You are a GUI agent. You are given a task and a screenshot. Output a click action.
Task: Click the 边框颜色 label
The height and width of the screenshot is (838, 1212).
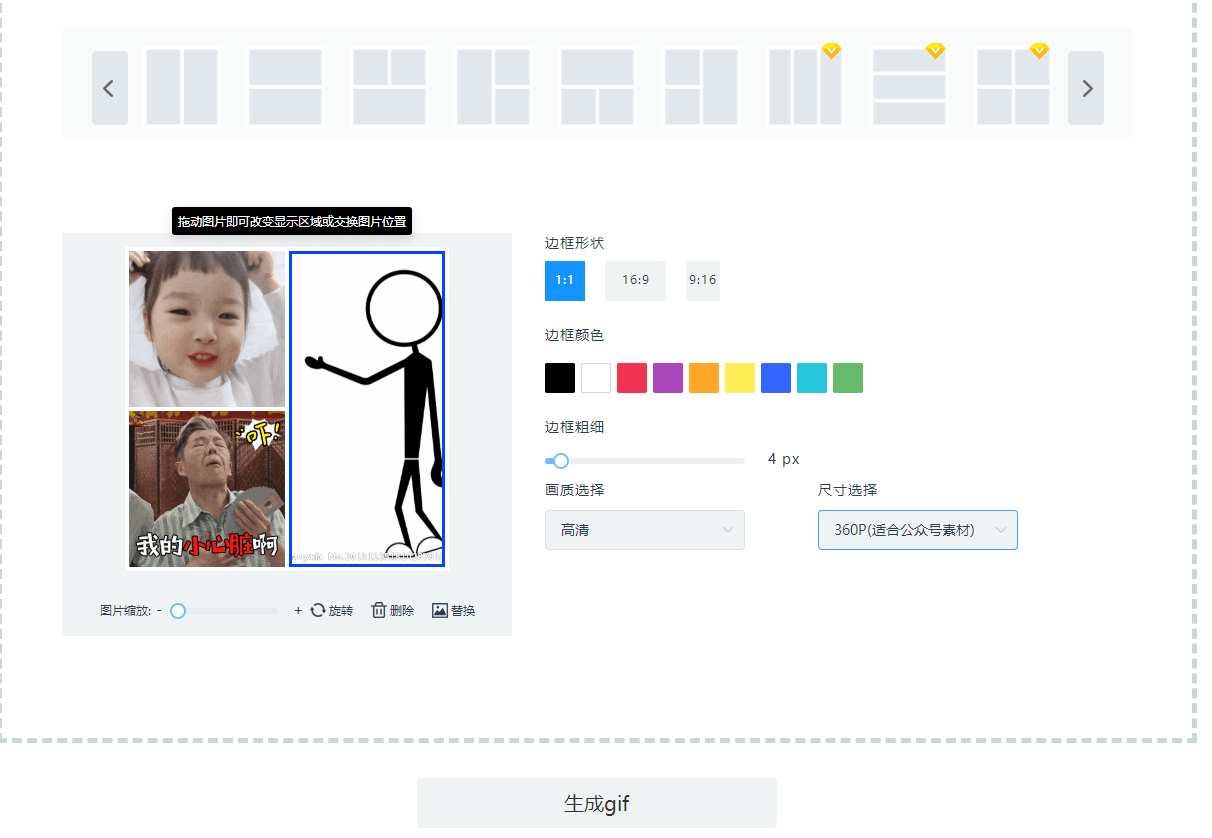point(574,335)
